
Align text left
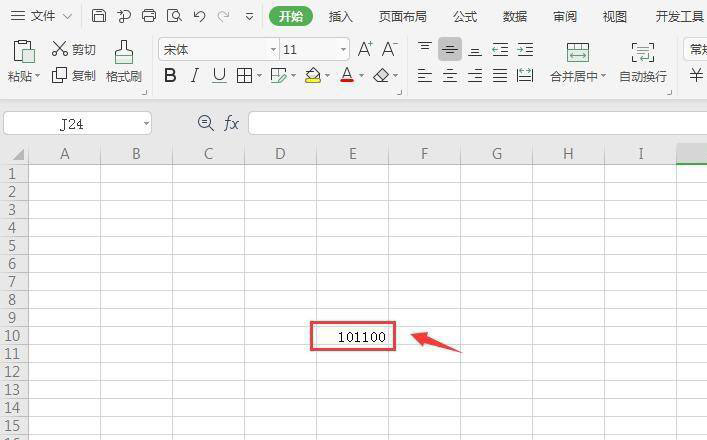pos(425,75)
